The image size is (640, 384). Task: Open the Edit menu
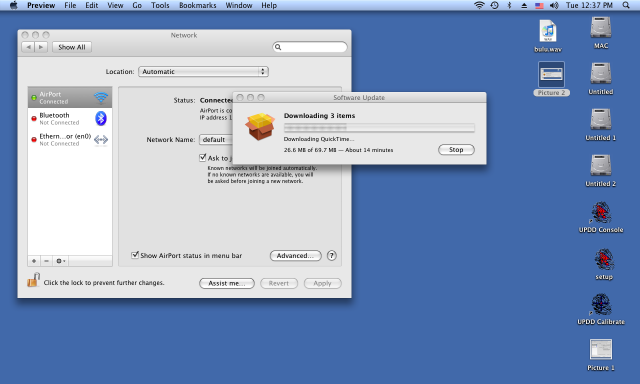click(x=91, y=5)
